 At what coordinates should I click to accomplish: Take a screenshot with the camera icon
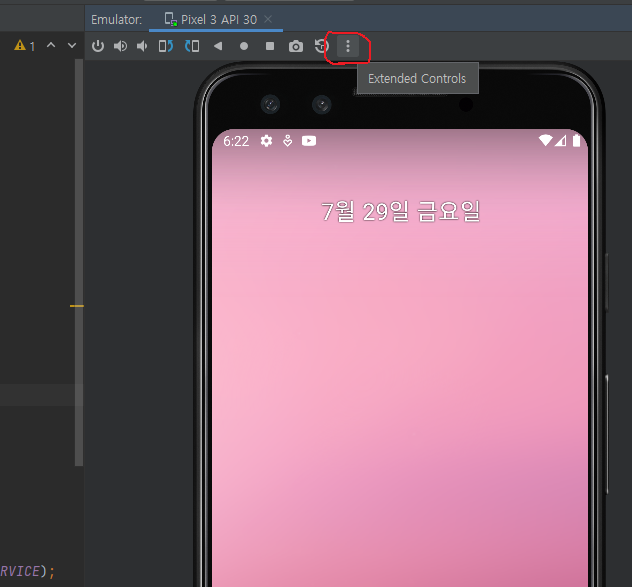[x=296, y=46]
